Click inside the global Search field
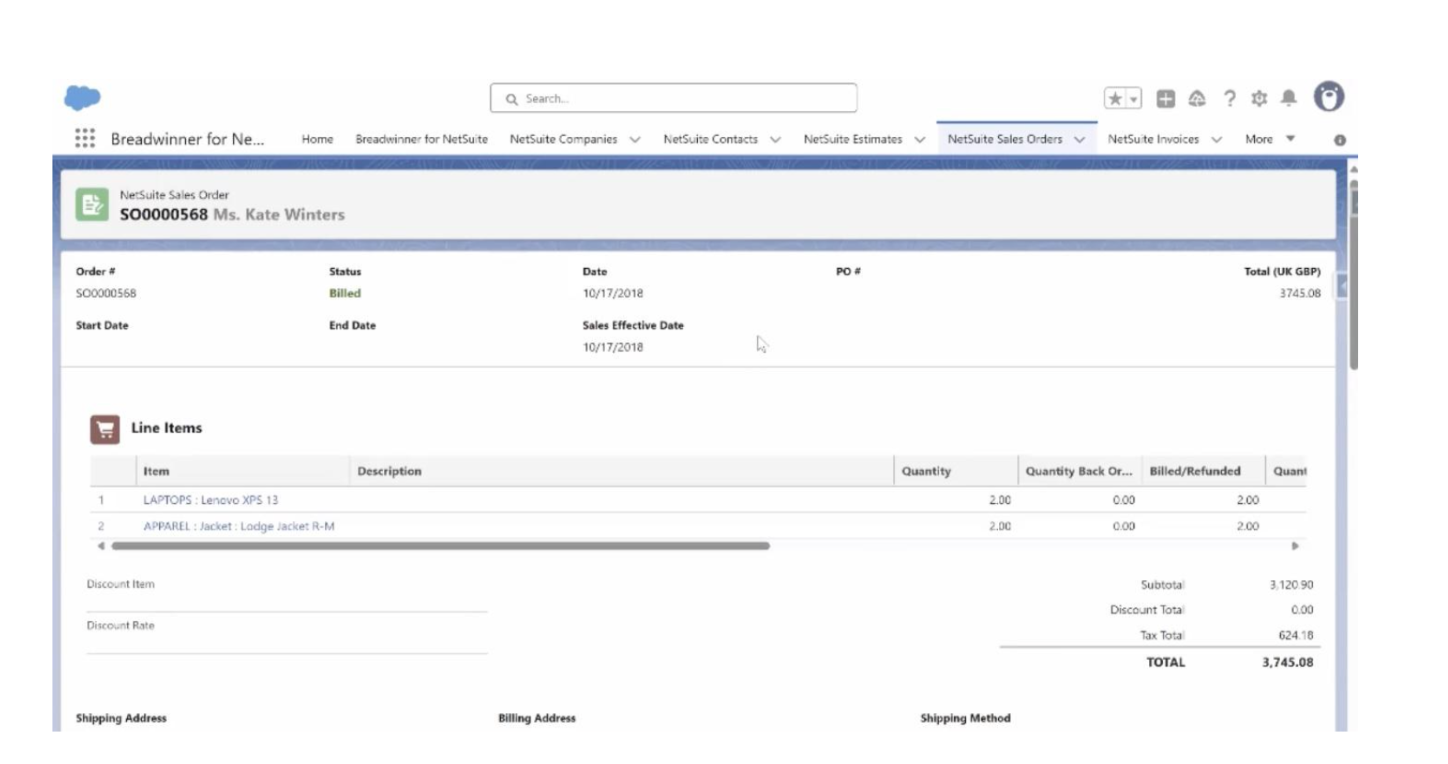This screenshot has width=1448, height=764. pos(672,97)
